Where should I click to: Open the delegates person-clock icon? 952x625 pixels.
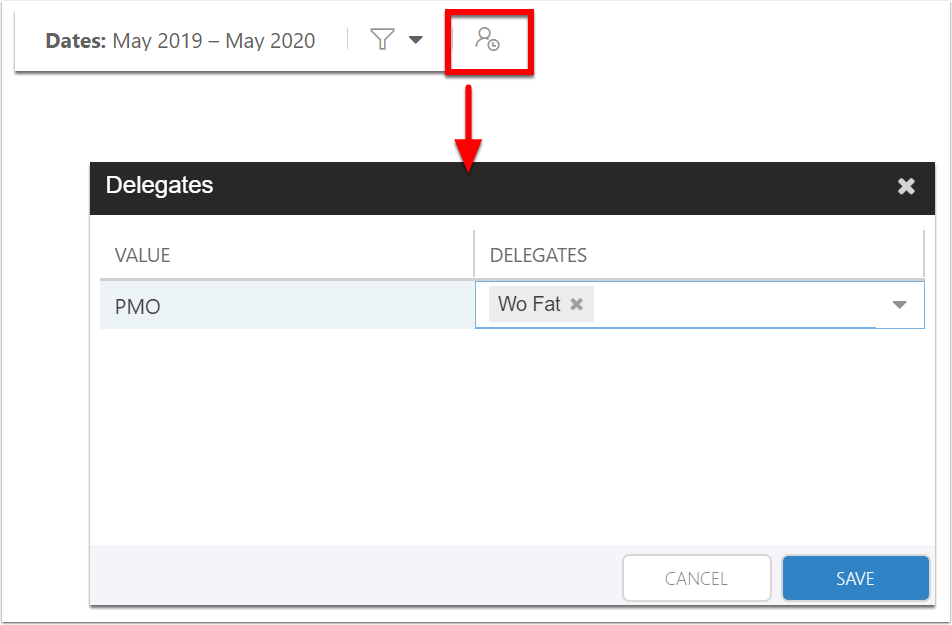(x=488, y=39)
